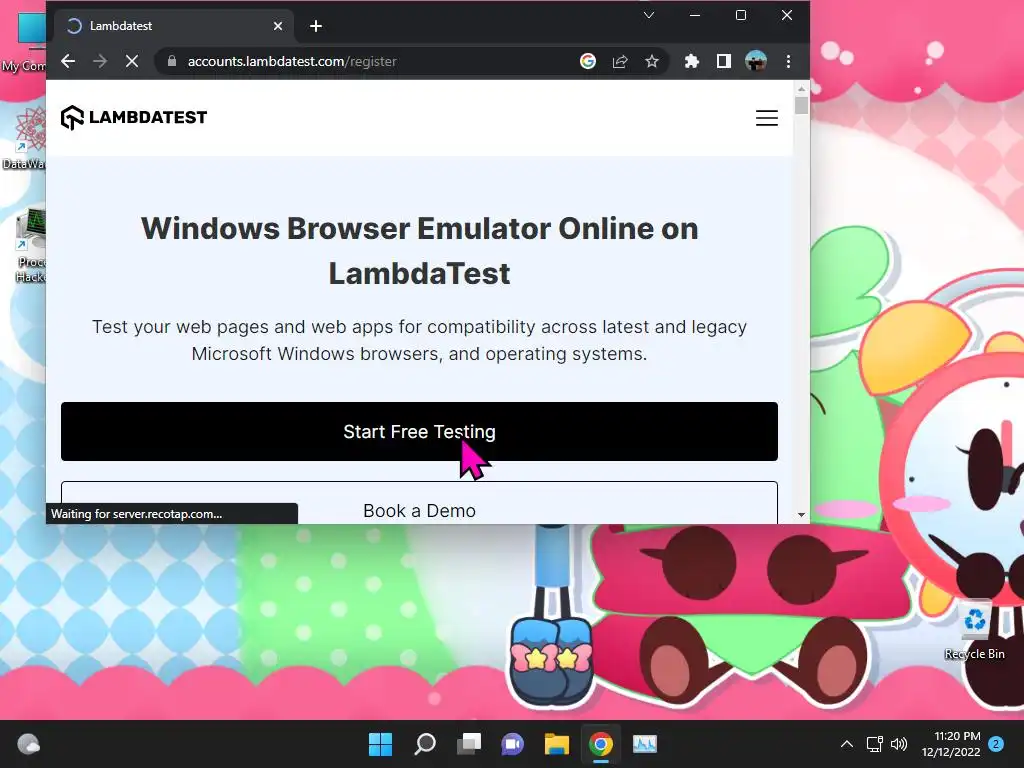
Task: Open the Windows Start menu
Action: pyautogui.click(x=381, y=744)
